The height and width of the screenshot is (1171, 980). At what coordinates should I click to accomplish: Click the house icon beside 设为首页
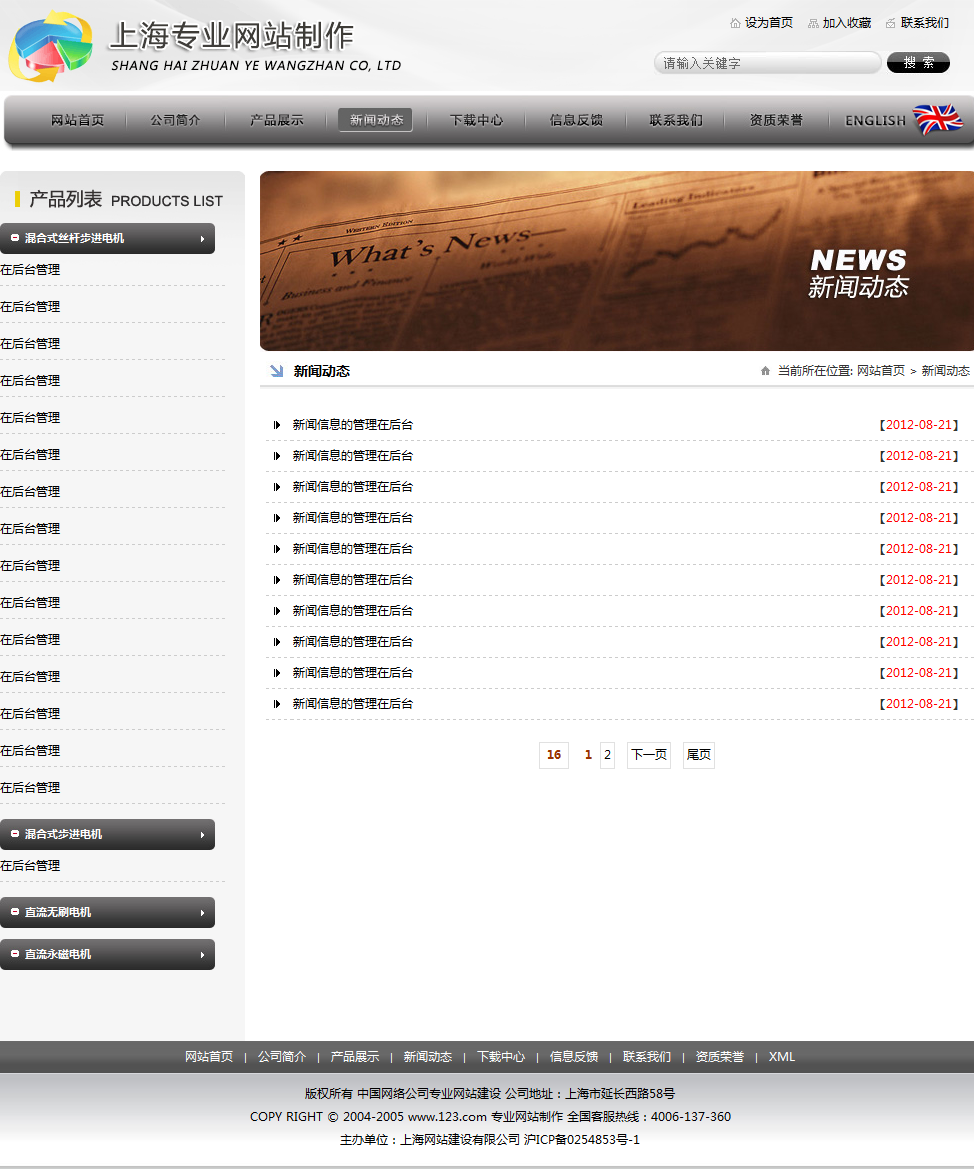click(736, 23)
